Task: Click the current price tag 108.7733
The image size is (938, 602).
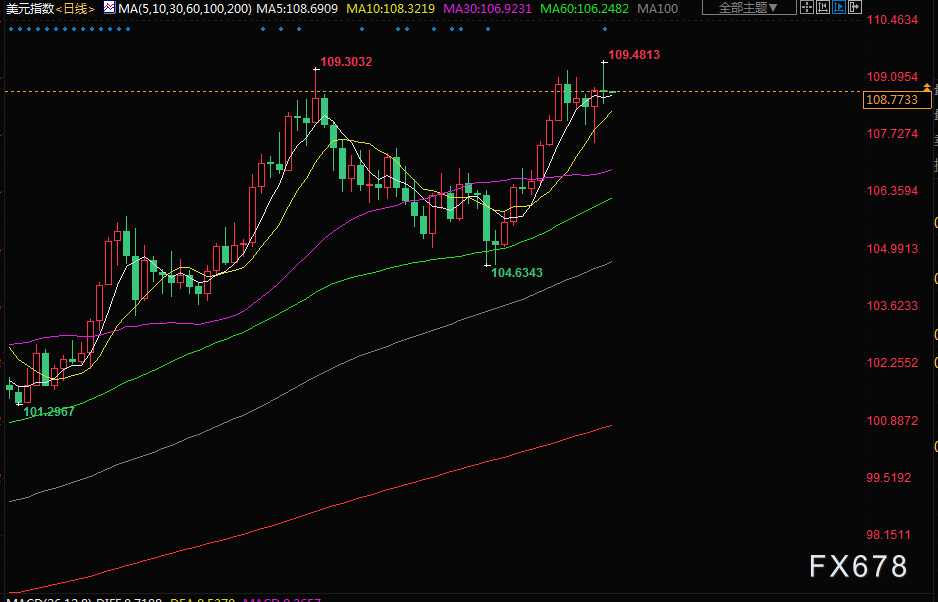Action: (892, 100)
